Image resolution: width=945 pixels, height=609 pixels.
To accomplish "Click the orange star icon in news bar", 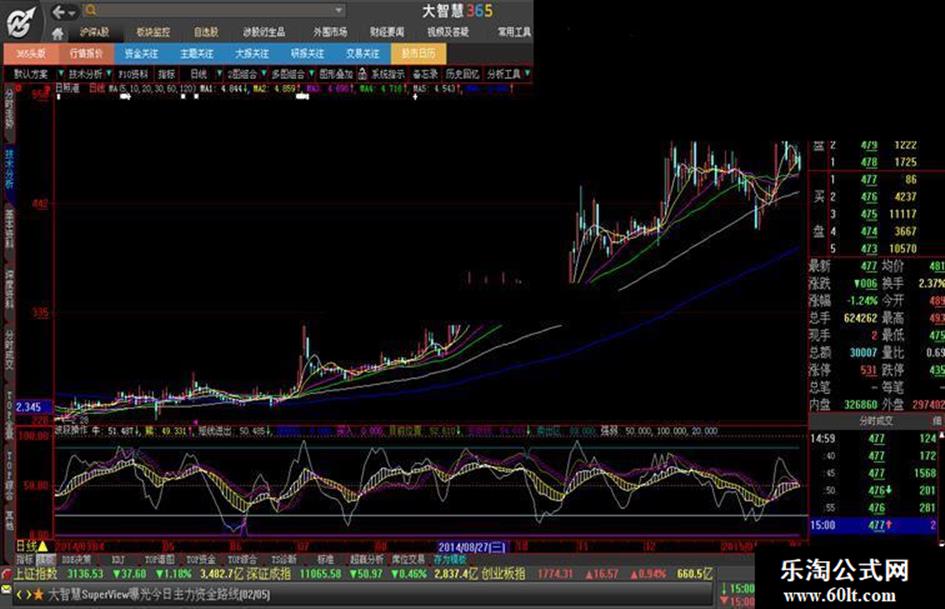I will point(39,595).
